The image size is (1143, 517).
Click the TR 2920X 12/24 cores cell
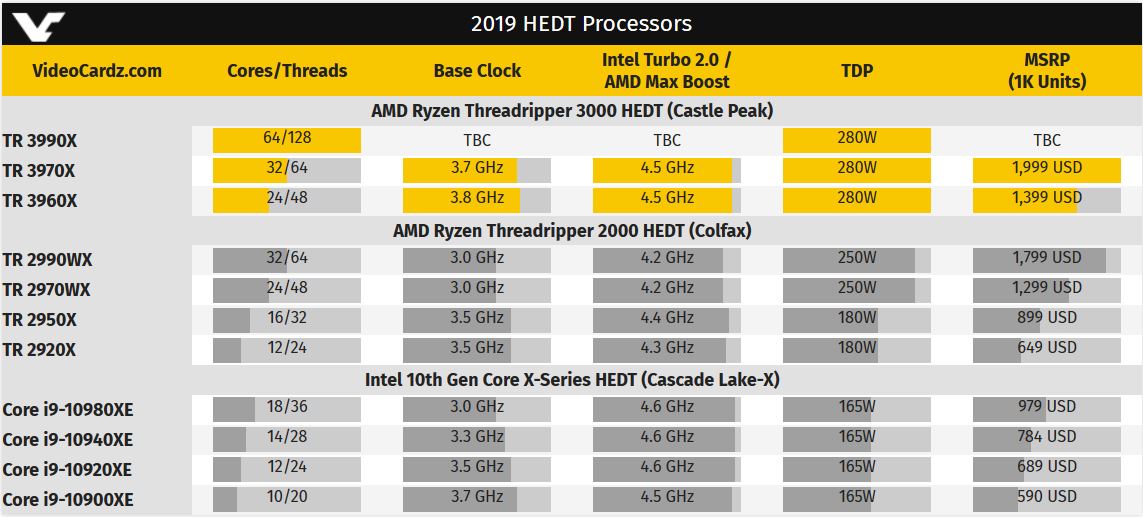(287, 349)
